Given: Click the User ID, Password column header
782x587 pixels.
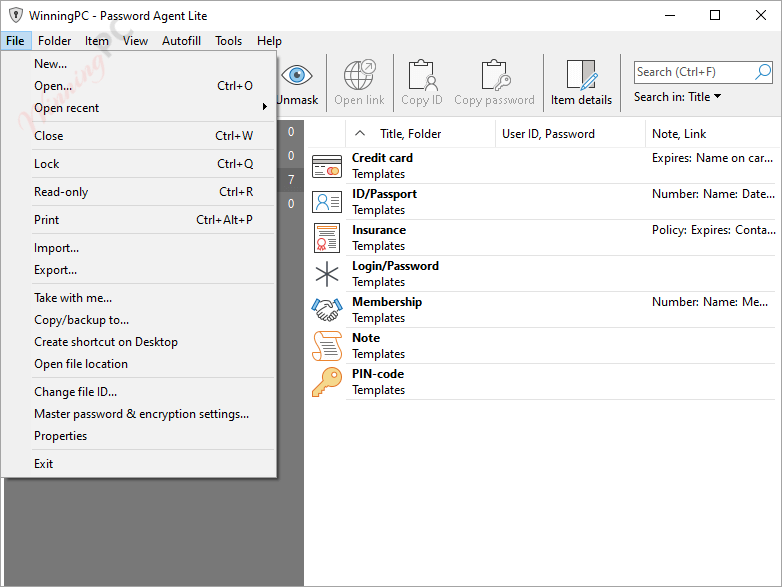Looking at the screenshot, I should 570,134.
